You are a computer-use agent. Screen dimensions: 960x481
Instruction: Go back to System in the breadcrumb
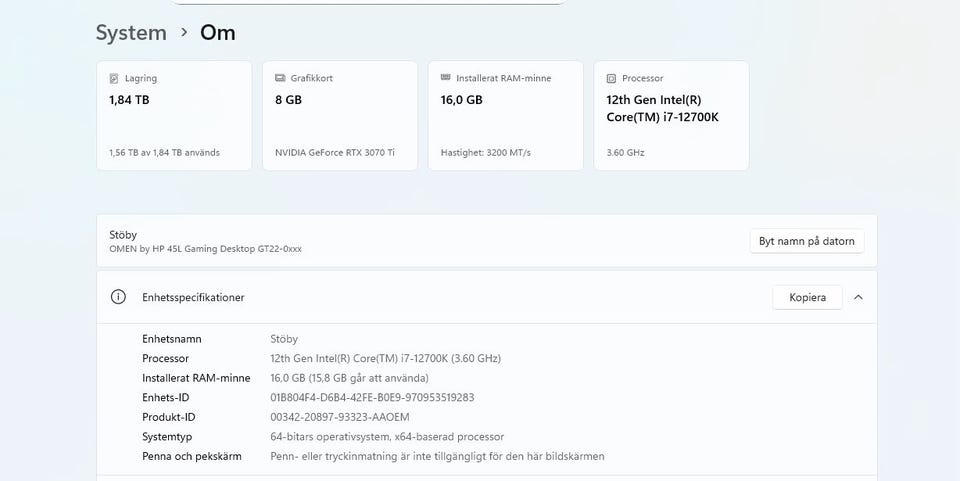tap(131, 33)
